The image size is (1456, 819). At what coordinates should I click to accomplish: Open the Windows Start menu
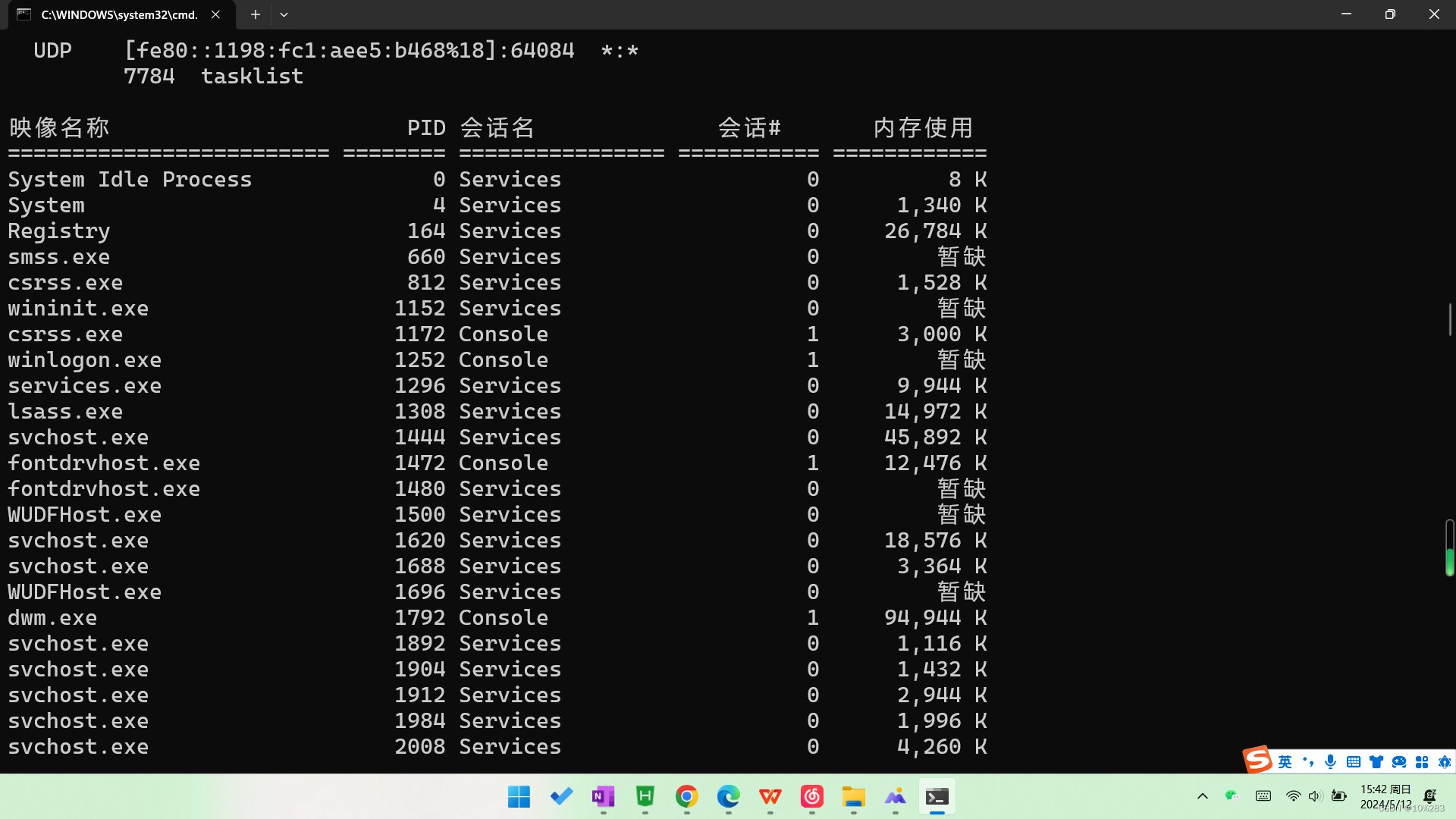[519, 796]
